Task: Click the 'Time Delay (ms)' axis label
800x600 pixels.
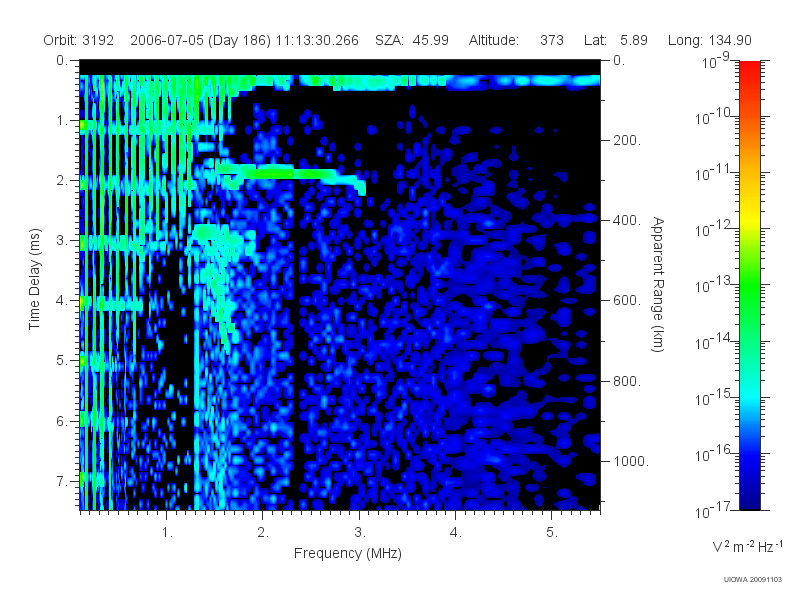Action: 34,280
